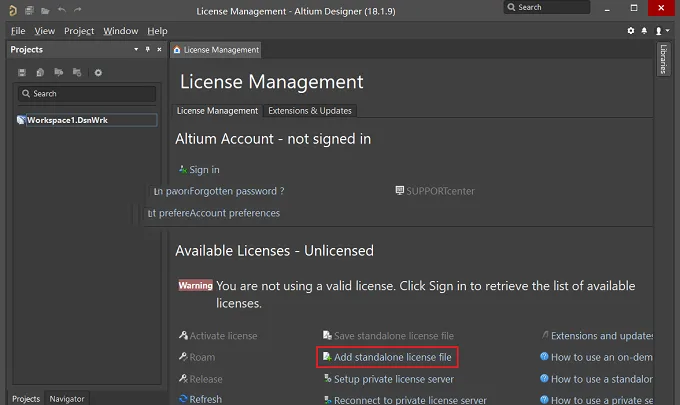Open the Project menu
Viewport: 680px width, 405px height.
(x=79, y=31)
